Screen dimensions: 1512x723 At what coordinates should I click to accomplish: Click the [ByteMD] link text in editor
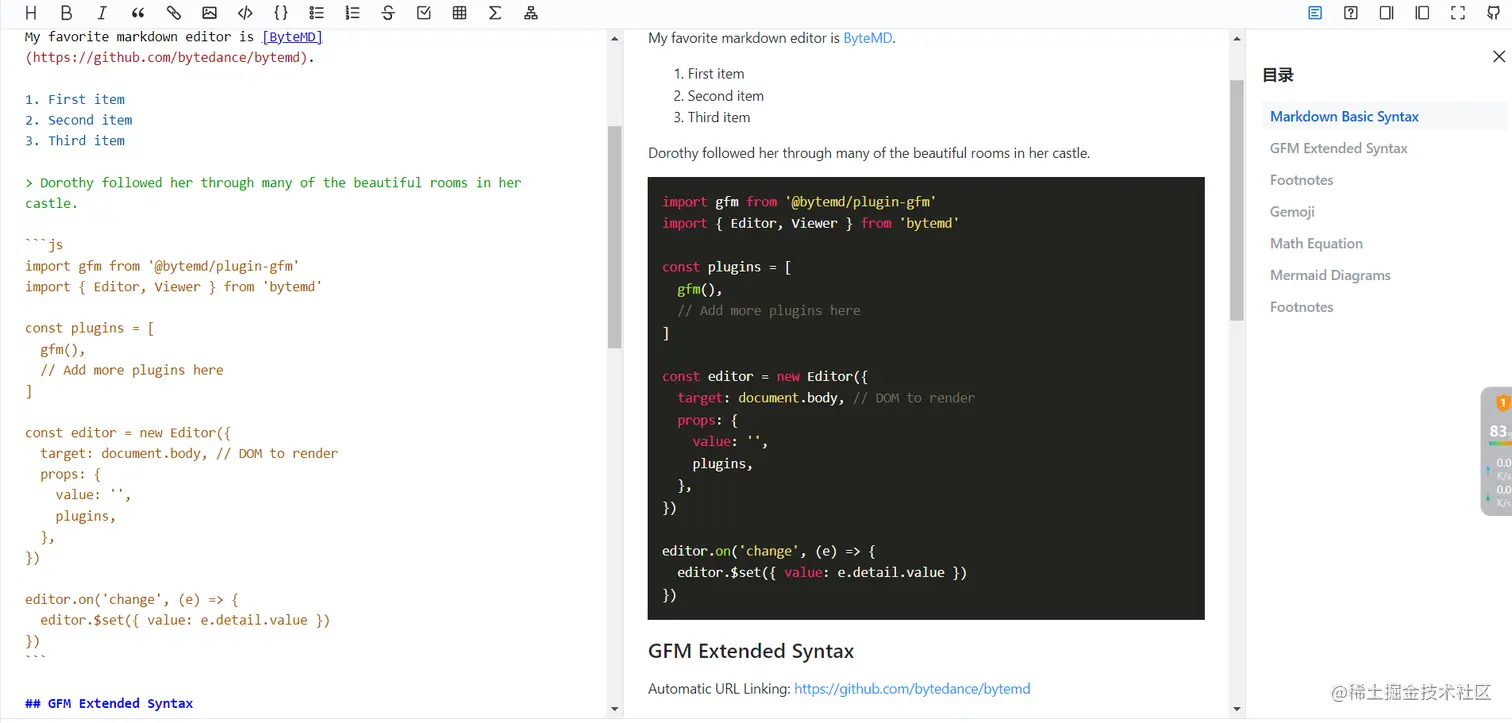pyautogui.click(x=292, y=37)
